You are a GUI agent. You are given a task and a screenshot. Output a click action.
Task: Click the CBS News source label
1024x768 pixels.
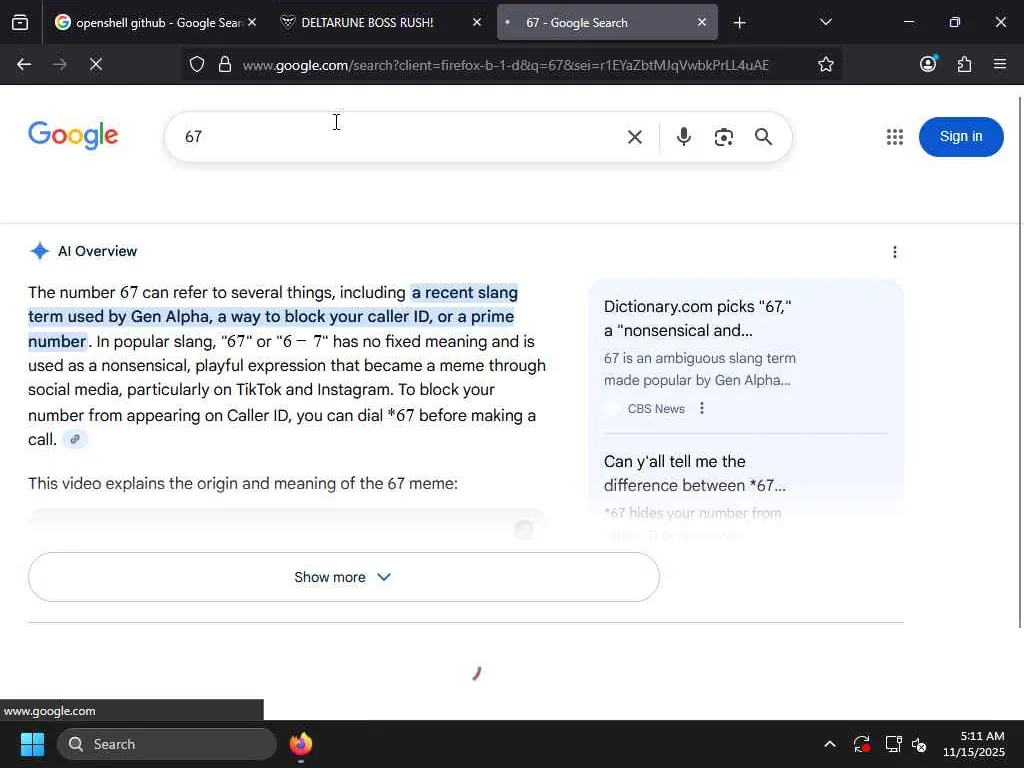656,409
